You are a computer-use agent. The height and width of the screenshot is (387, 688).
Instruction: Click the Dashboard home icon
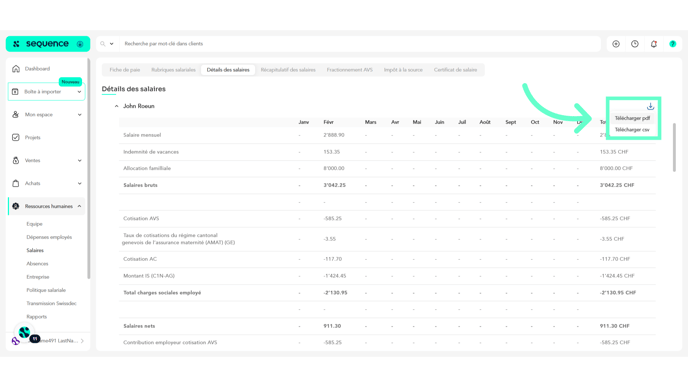click(16, 69)
